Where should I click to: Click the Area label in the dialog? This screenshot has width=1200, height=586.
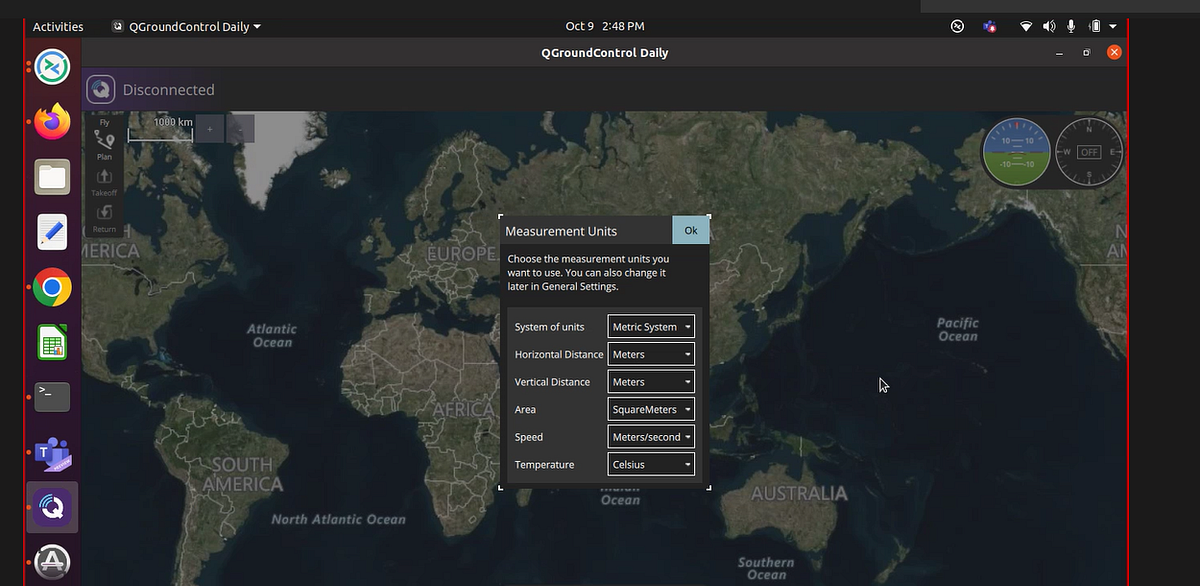(525, 410)
